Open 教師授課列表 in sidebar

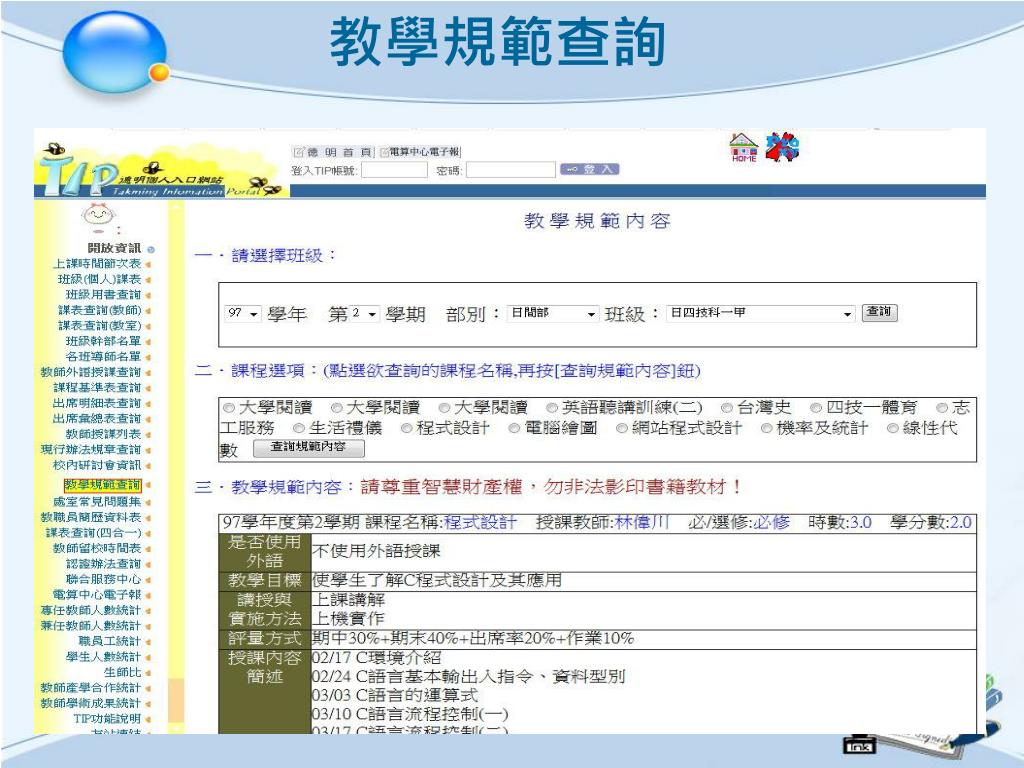pyautogui.click(x=103, y=434)
